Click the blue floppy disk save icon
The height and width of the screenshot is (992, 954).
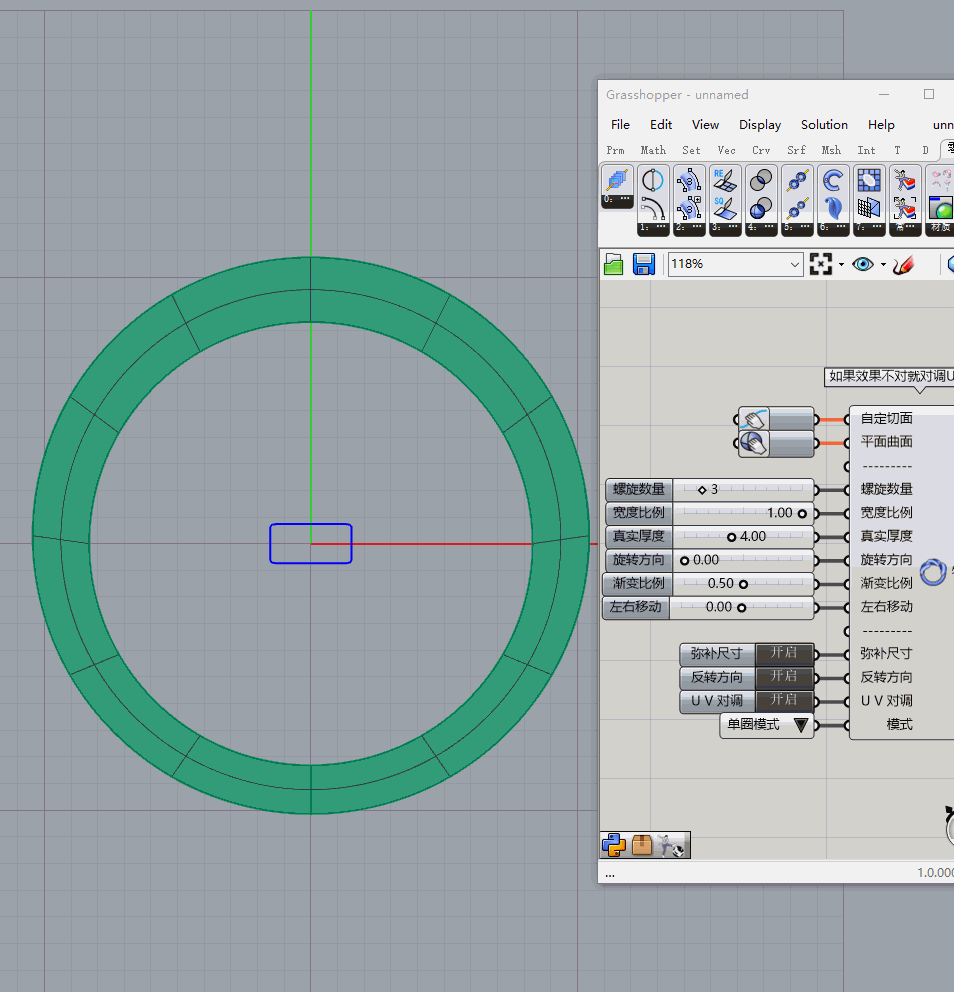tap(643, 264)
